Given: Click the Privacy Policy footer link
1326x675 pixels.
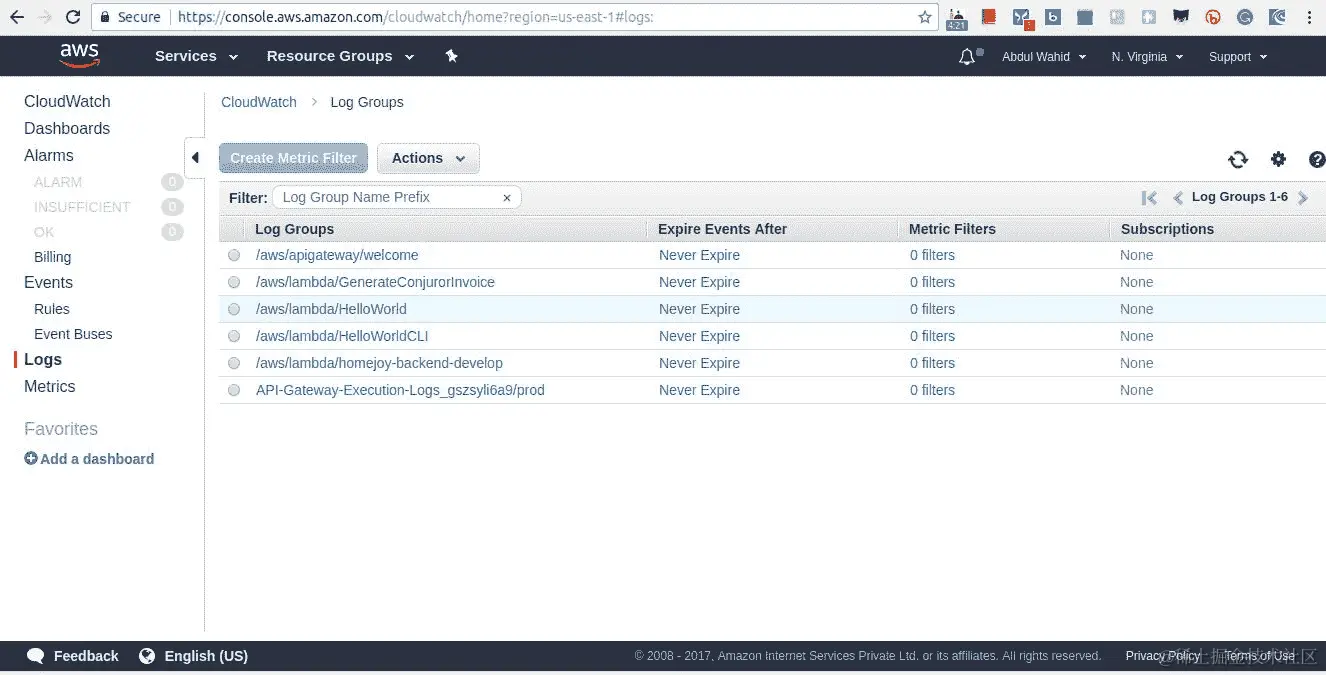Looking at the screenshot, I should coord(1163,656).
